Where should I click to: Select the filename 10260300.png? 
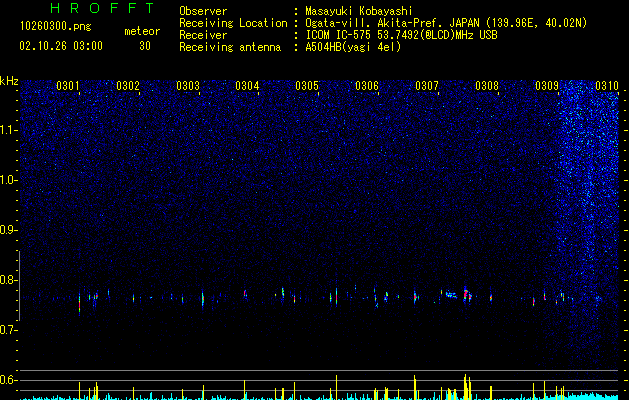(56, 27)
